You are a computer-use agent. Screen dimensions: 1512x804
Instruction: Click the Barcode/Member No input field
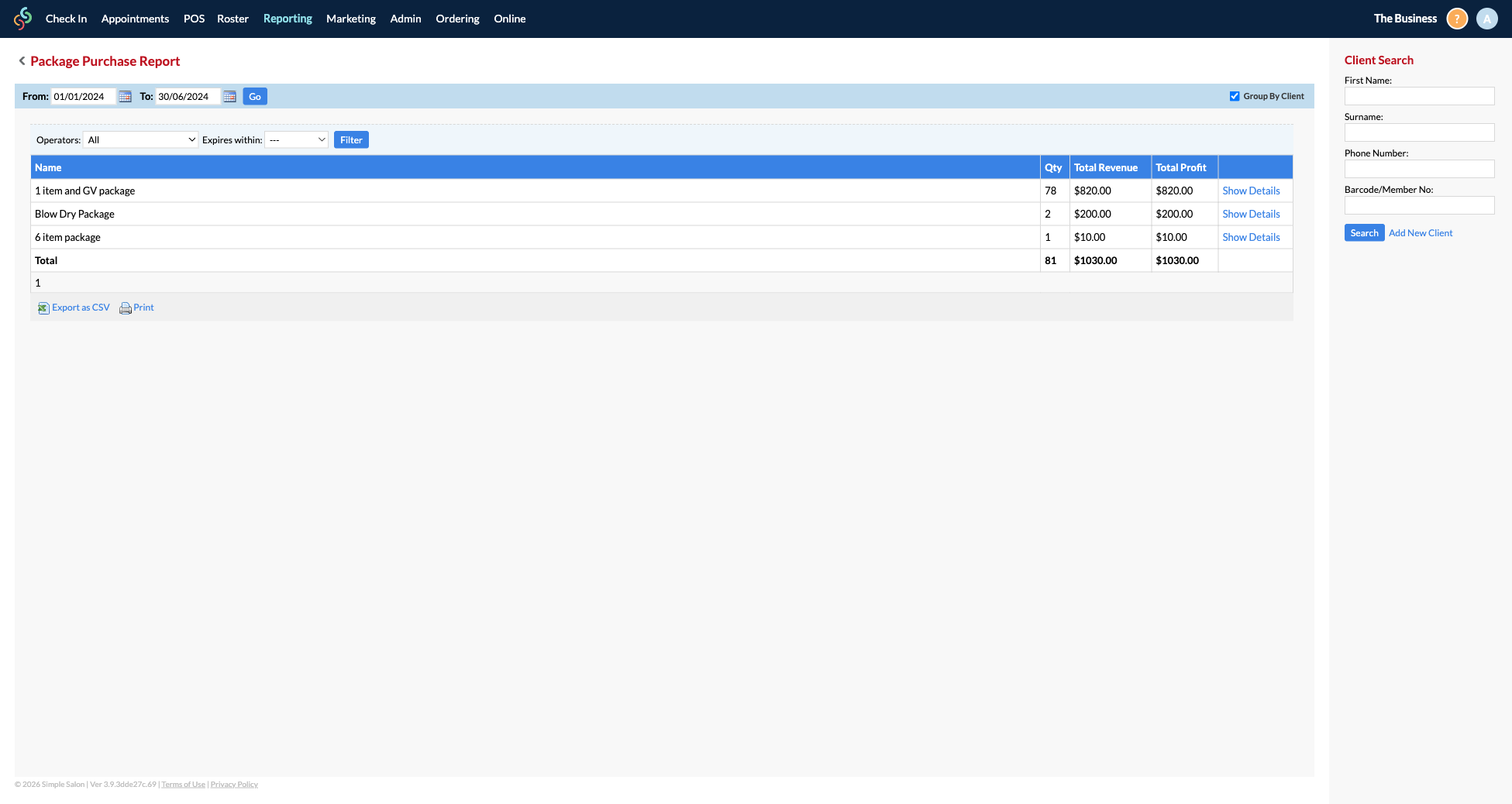[1419, 205]
